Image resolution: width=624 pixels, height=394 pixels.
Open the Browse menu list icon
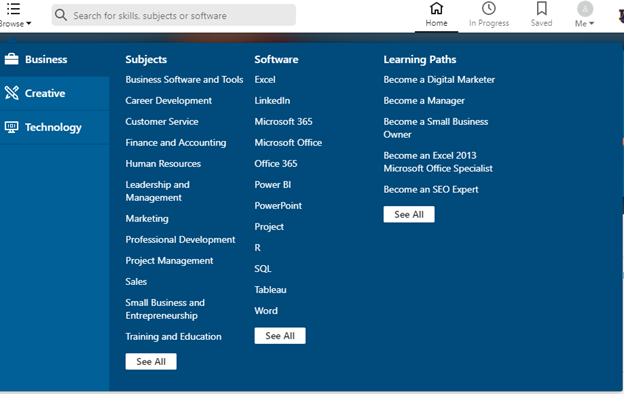[14, 9]
